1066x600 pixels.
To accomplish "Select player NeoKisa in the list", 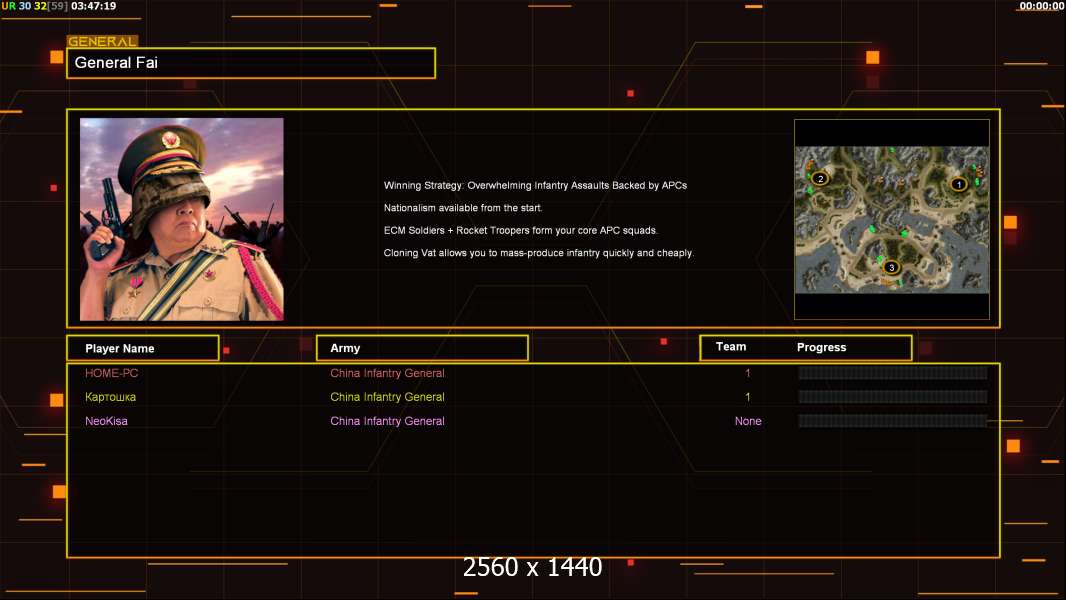I will (x=106, y=421).
